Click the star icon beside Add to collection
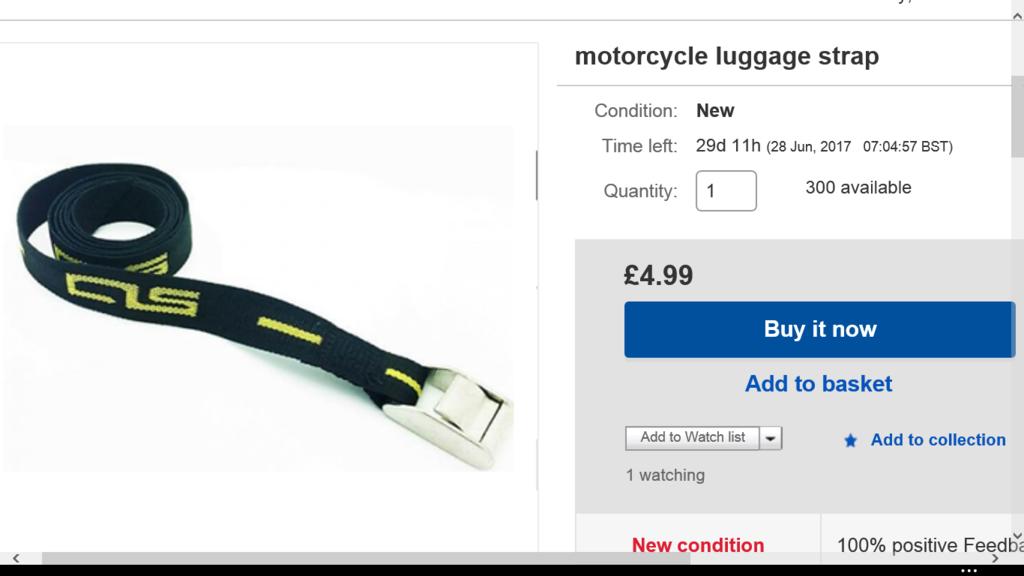The height and width of the screenshot is (576, 1024). point(850,441)
